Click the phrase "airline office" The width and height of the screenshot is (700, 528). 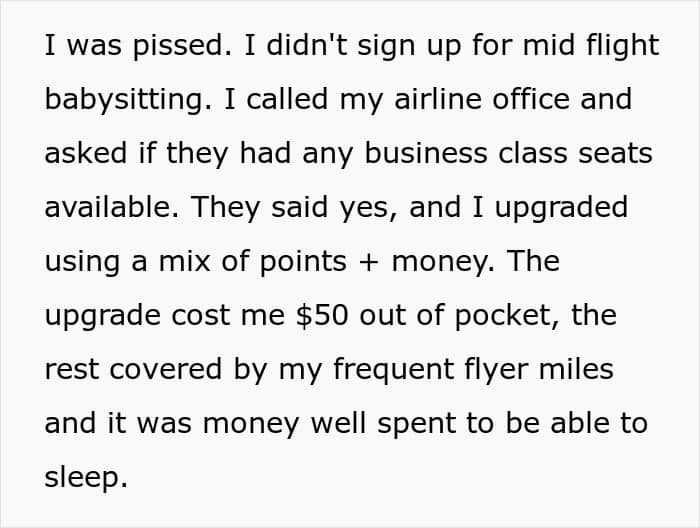tap(482, 99)
